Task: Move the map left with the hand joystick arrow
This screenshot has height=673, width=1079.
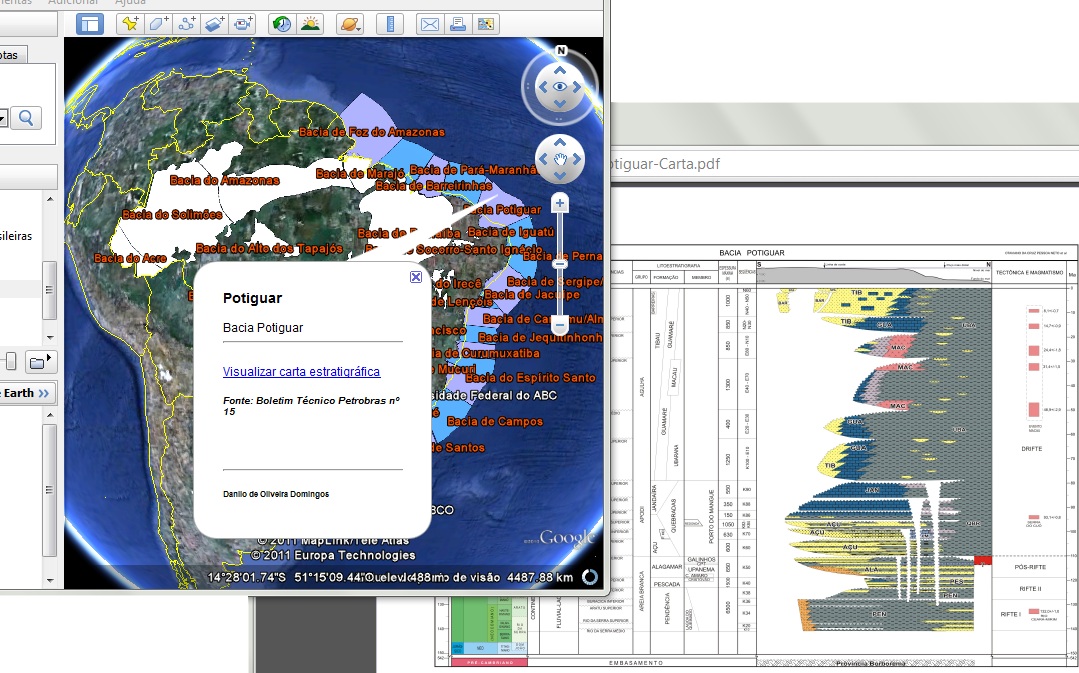Action: 543,159
